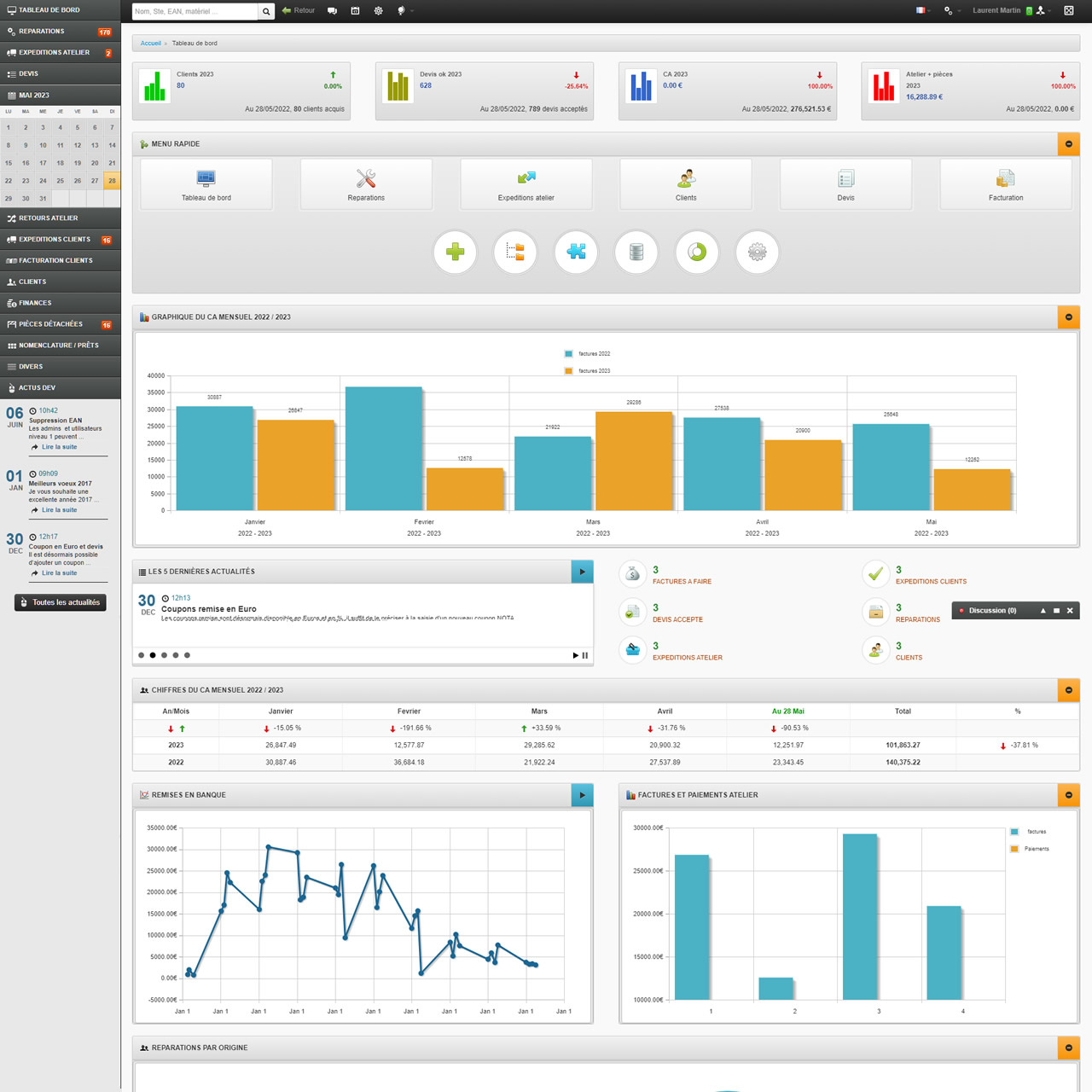Click the search magnifier button
This screenshot has height=1092, width=1092.
(266, 11)
